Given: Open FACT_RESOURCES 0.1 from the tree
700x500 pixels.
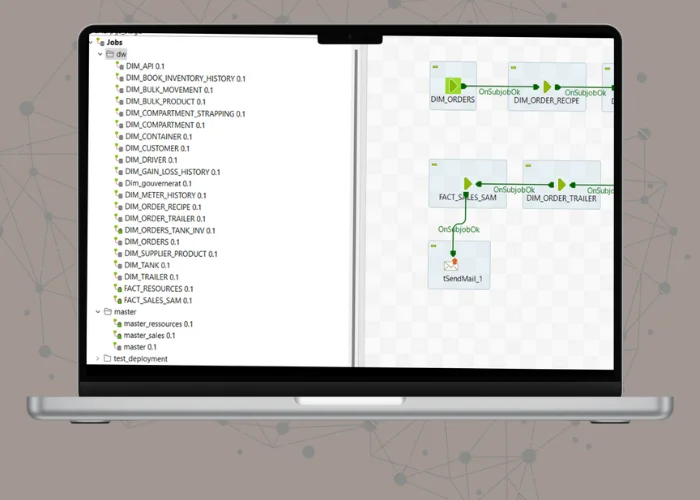Looking at the screenshot, I should click(158, 288).
